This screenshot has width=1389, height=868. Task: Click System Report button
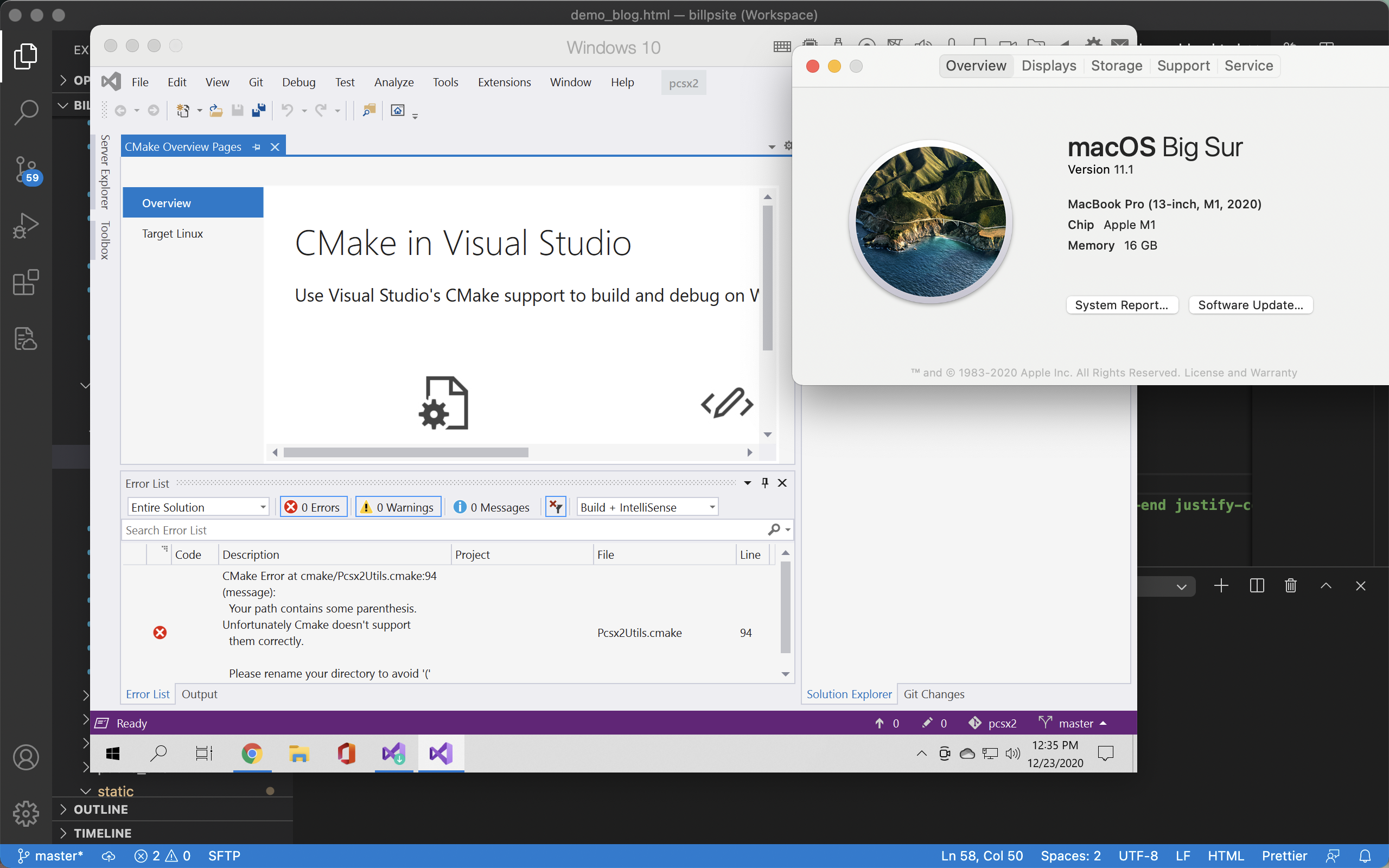pos(1122,305)
